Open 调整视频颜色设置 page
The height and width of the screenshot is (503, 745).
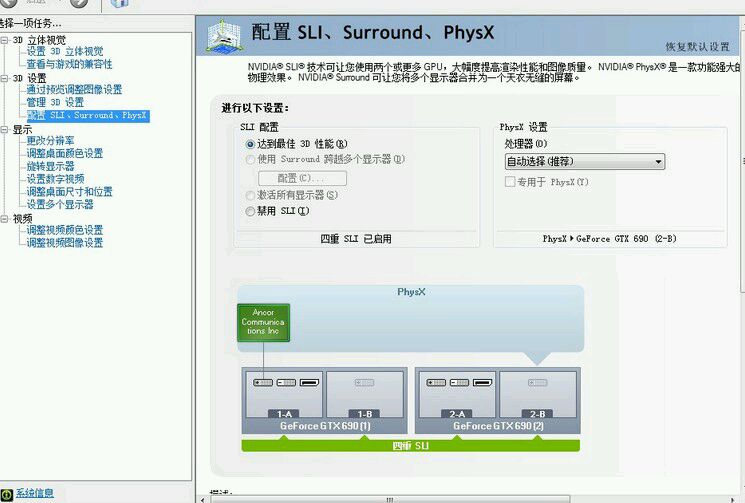[65, 230]
